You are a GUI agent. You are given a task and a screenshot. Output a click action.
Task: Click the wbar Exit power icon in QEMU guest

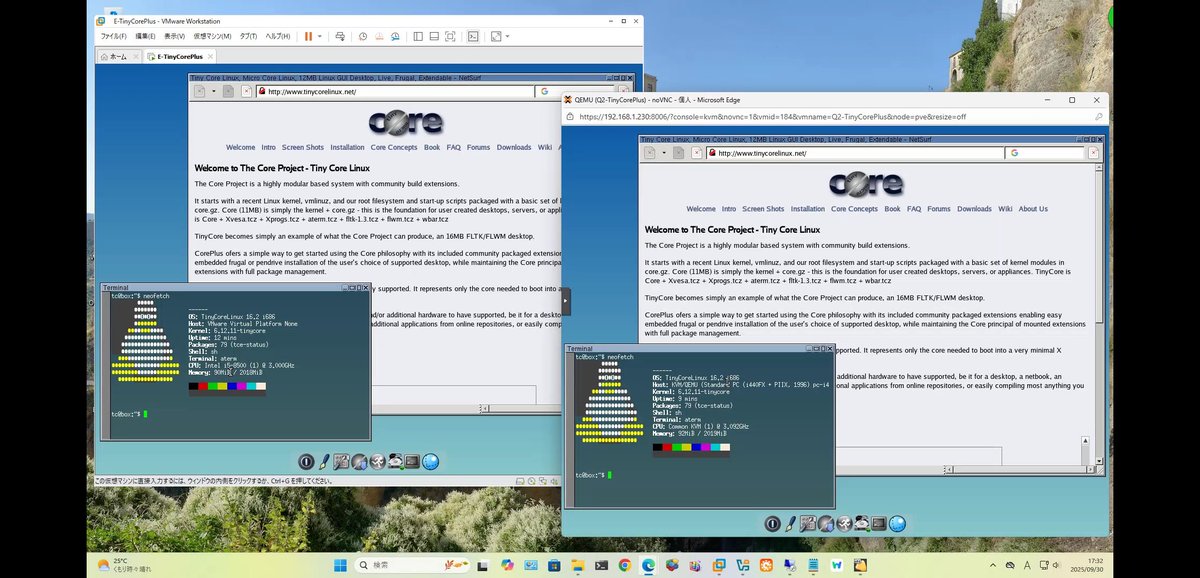(x=772, y=523)
